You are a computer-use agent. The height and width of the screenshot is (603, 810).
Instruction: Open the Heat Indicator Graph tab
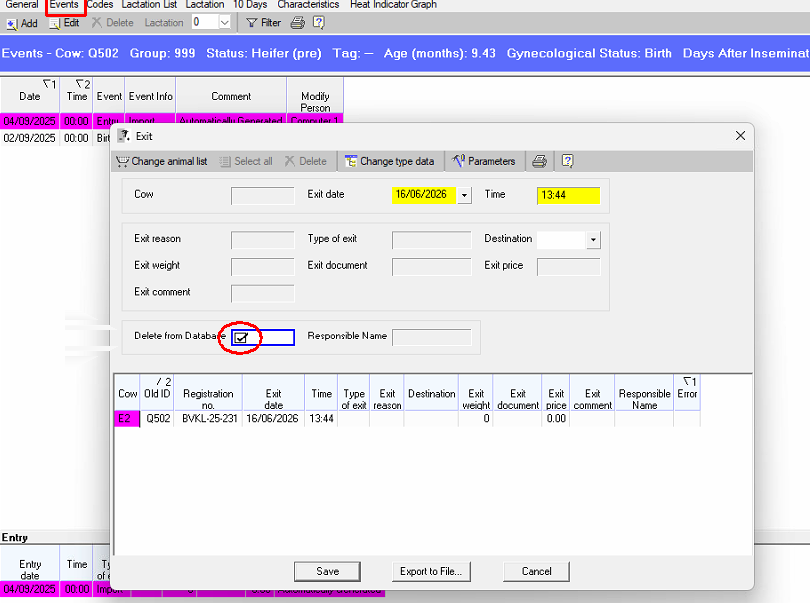pyautogui.click(x=394, y=5)
